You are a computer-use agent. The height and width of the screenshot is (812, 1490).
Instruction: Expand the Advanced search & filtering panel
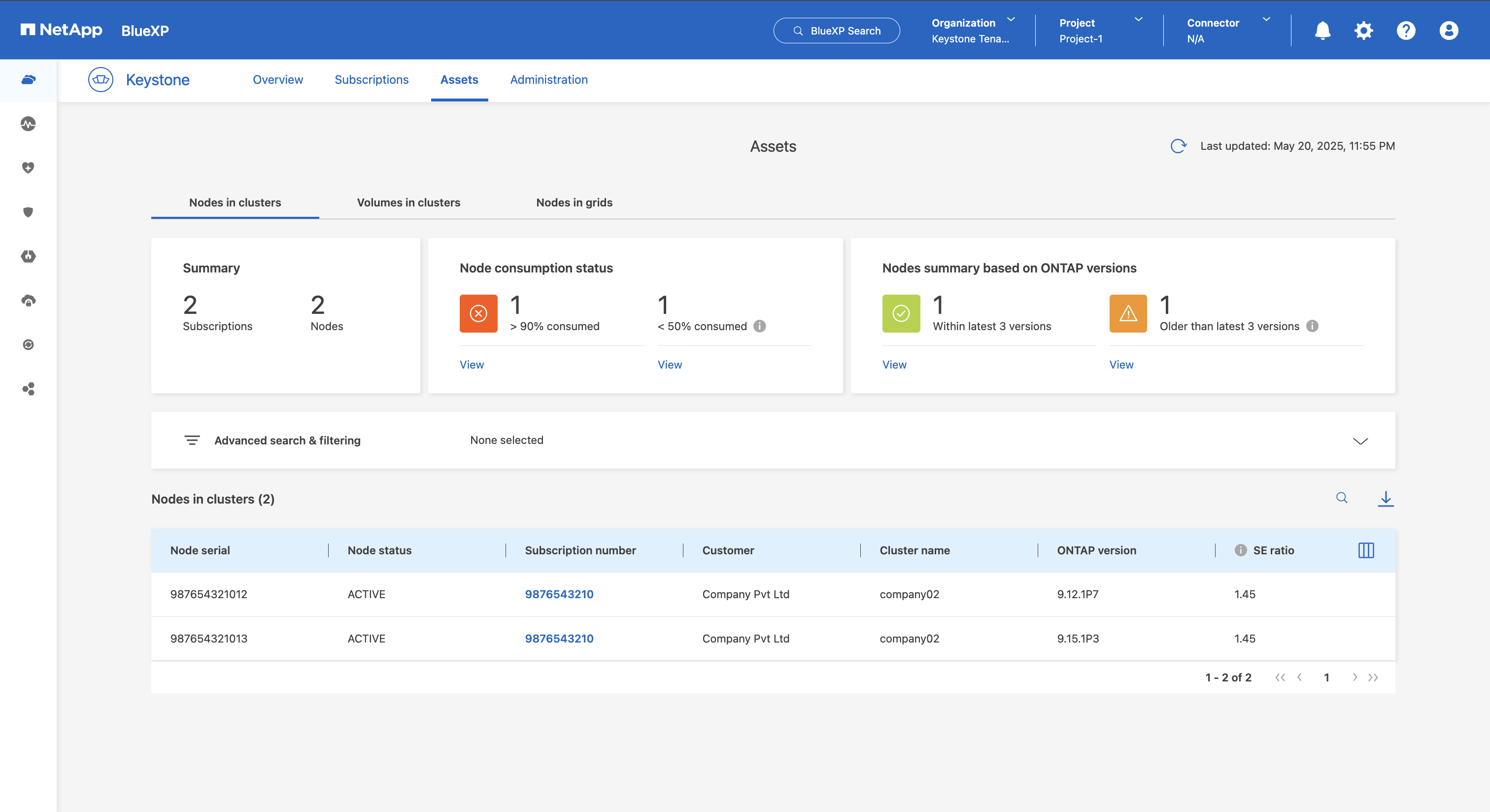click(1360, 440)
